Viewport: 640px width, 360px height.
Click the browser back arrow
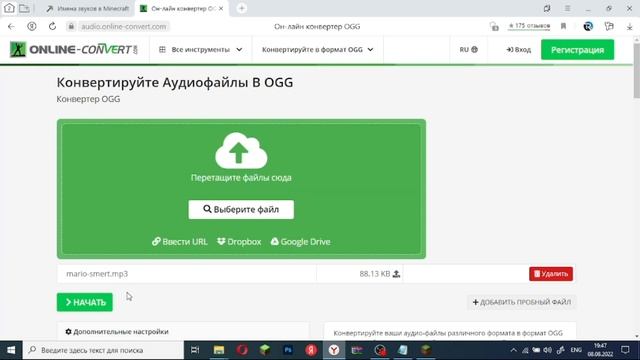[x=11, y=27]
